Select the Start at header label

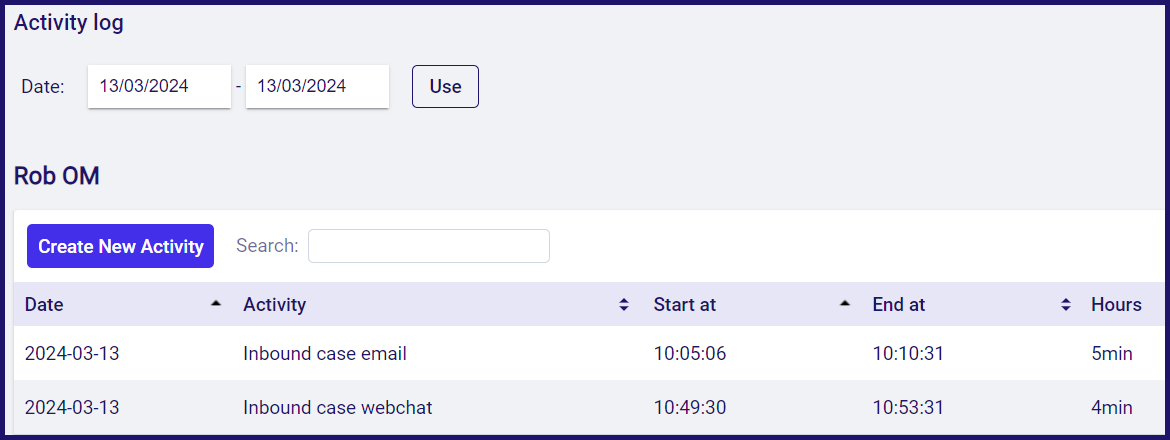pos(685,305)
